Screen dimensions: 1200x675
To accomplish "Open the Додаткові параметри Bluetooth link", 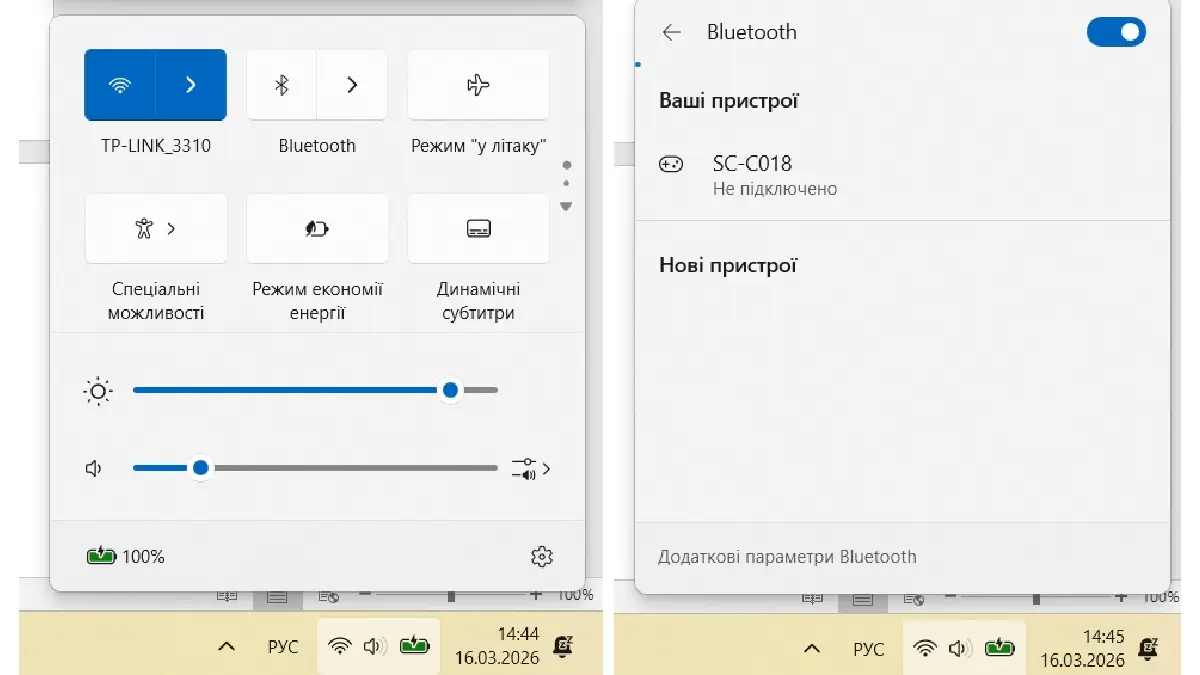I will click(x=787, y=557).
